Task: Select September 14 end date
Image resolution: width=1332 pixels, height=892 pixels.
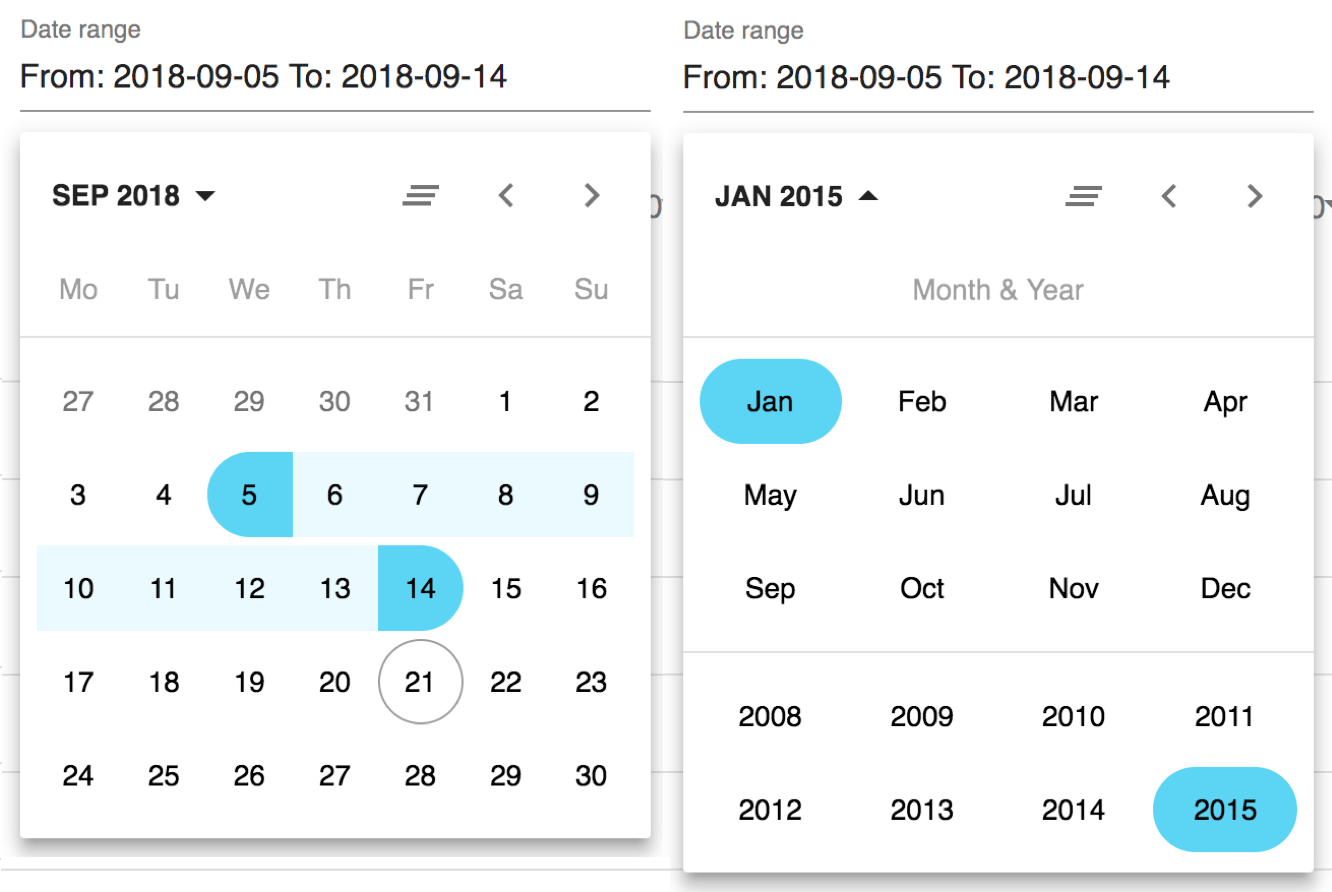Action: coord(421,588)
